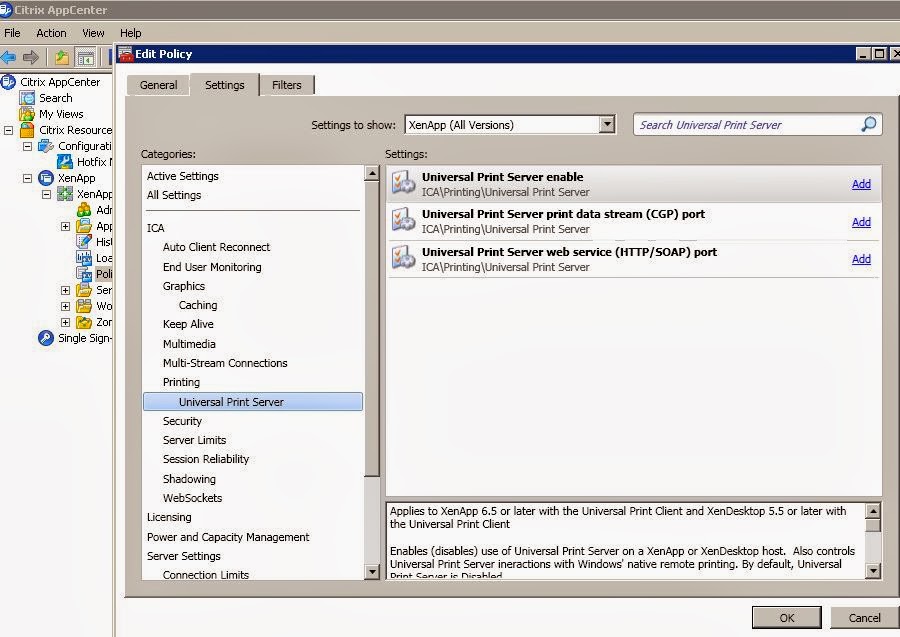This screenshot has width=900, height=637.
Task: Select the Session Reliability category
Action: [x=205, y=459]
